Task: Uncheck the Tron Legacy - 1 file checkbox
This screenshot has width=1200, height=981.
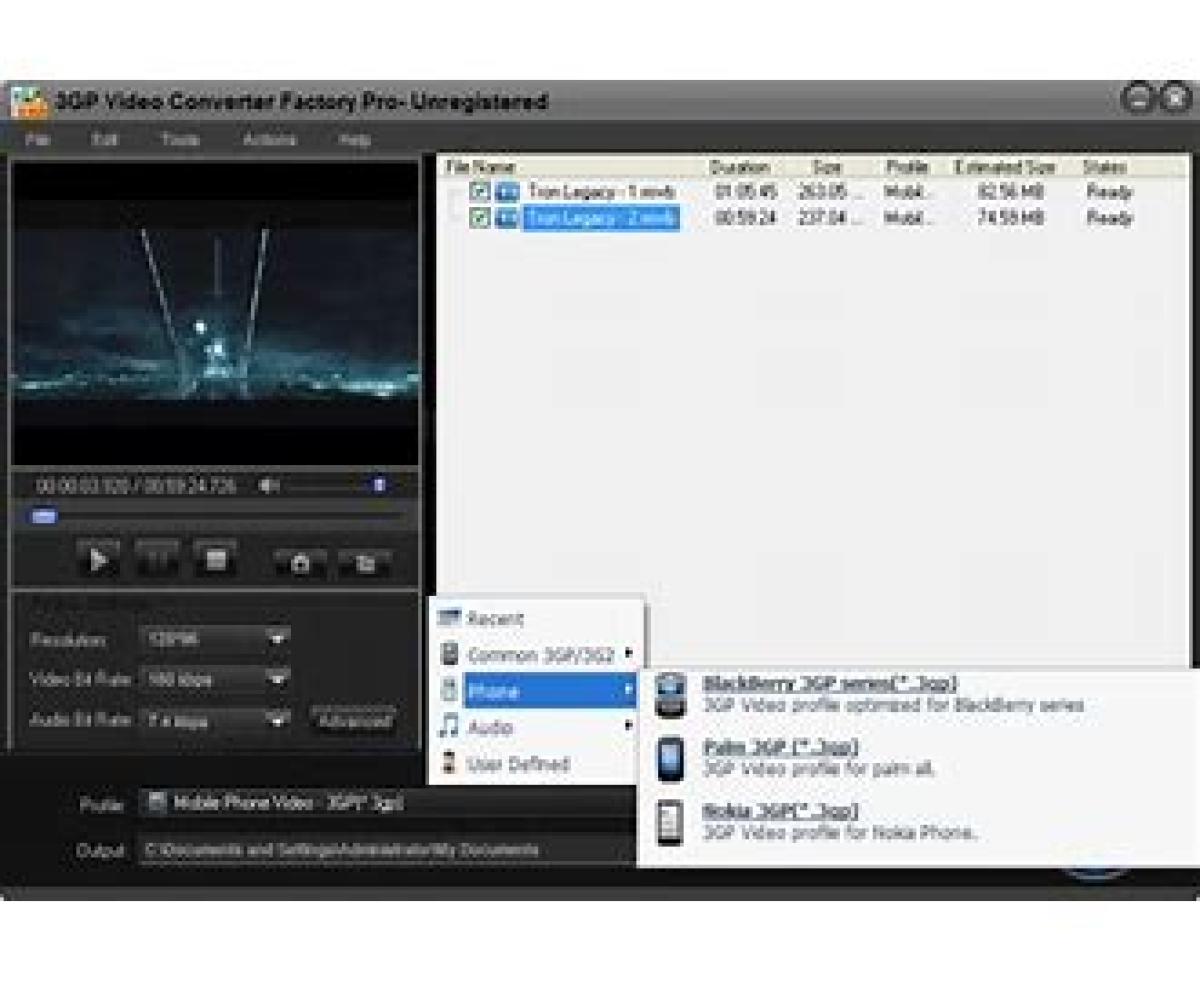Action: click(x=480, y=191)
